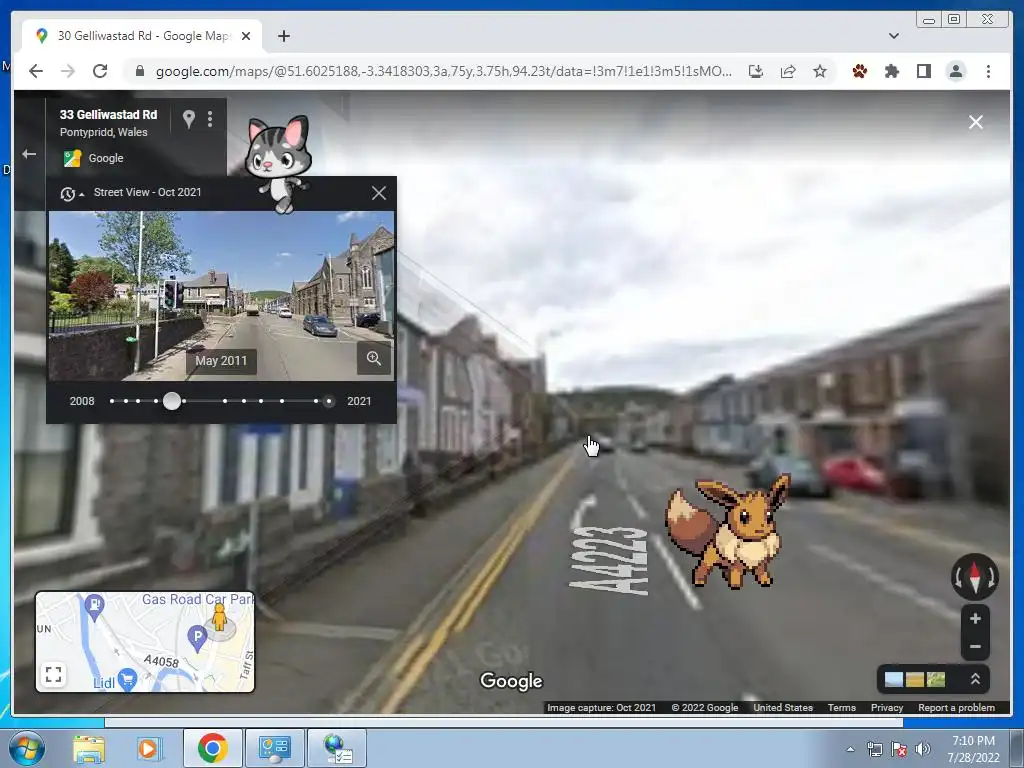Open the globe checklist taskbar program

click(338, 748)
